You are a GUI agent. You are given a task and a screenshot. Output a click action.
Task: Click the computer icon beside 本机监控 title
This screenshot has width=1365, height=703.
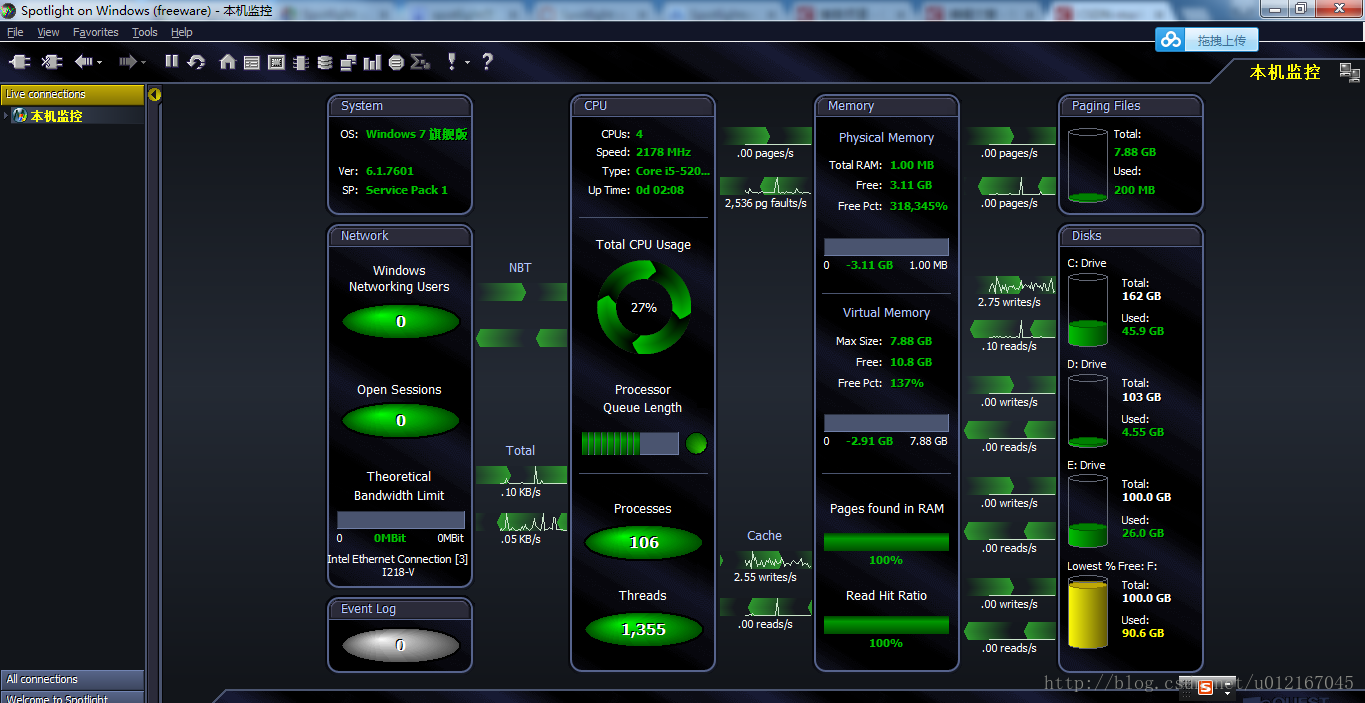click(x=1350, y=72)
